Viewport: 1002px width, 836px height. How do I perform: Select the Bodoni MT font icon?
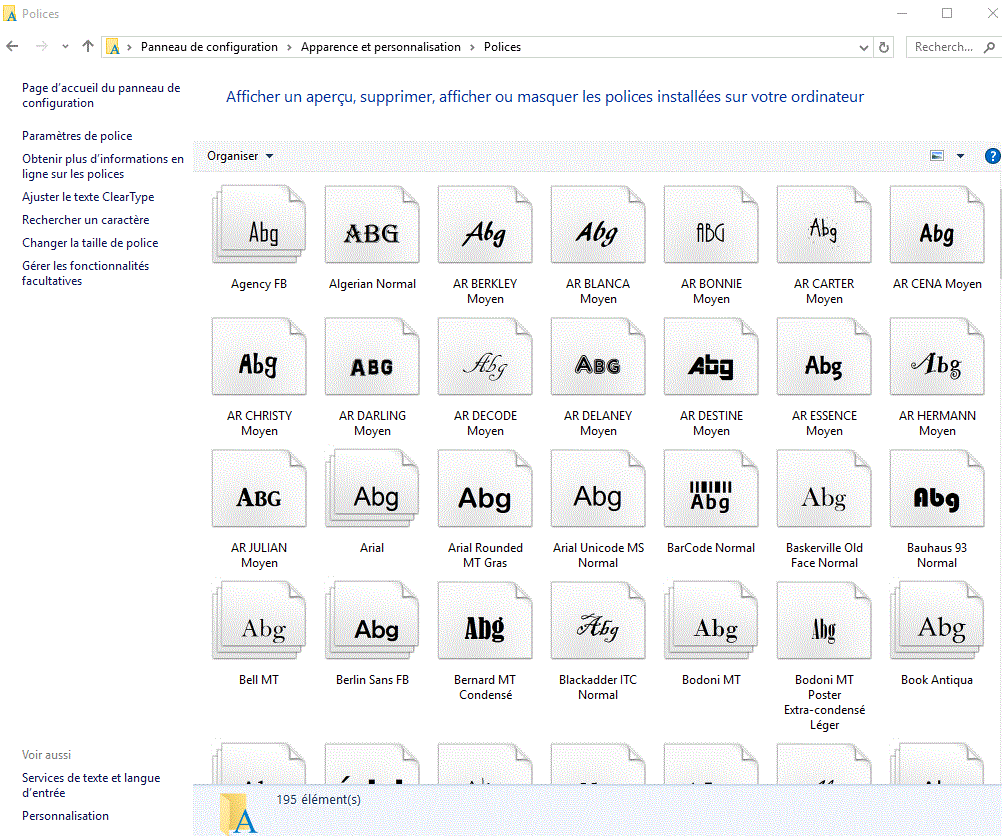(711, 620)
